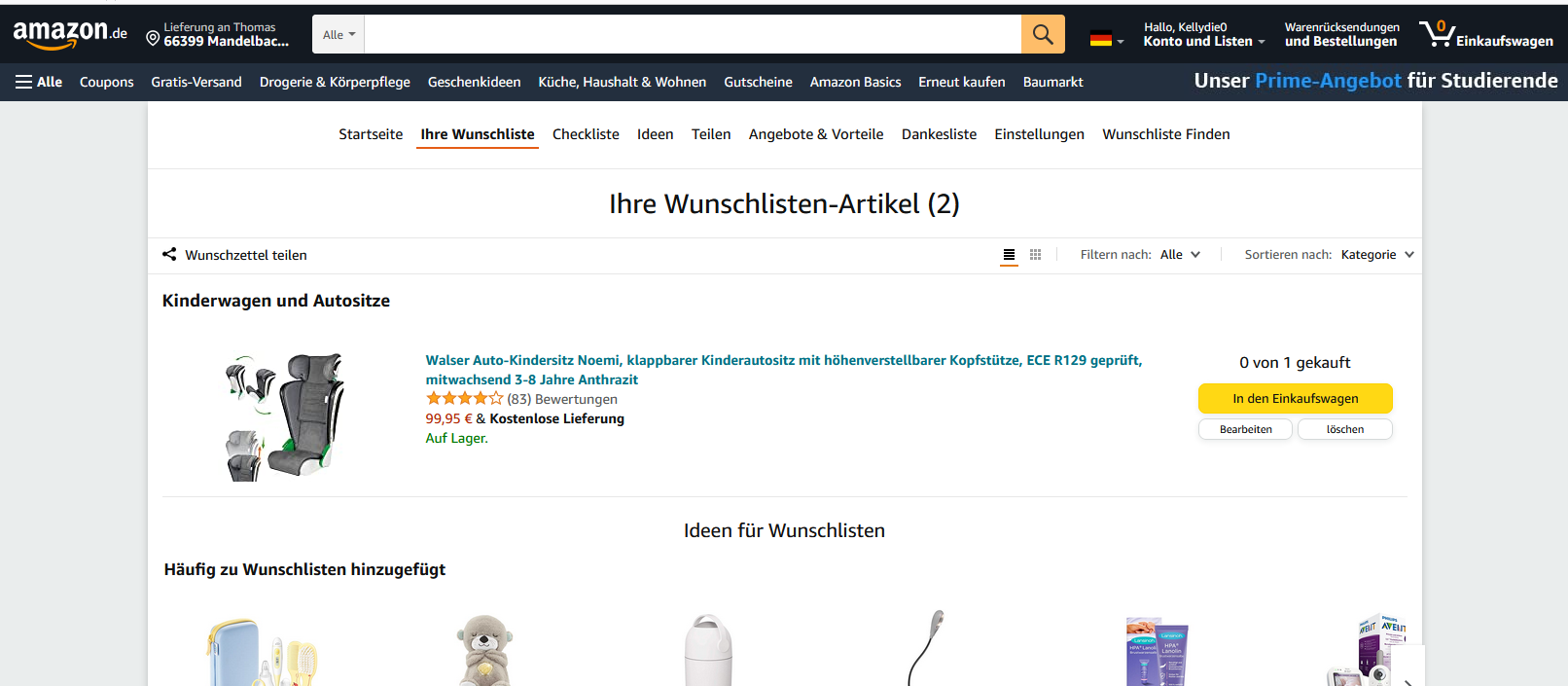Click the delivery location pin icon
This screenshot has height=686, width=1568.
[153, 38]
